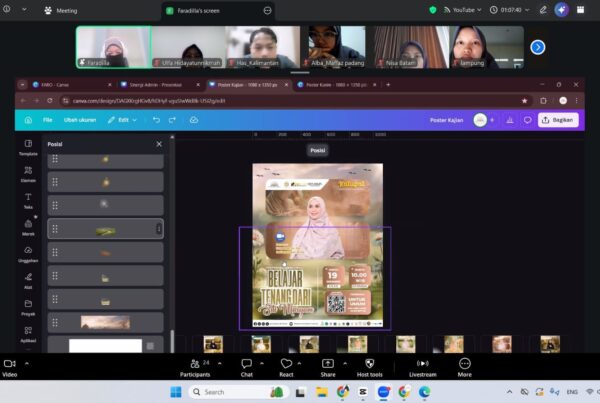Open Zoom Host tools shield icon
The width and height of the screenshot is (600, 403).
pyautogui.click(x=369, y=364)
